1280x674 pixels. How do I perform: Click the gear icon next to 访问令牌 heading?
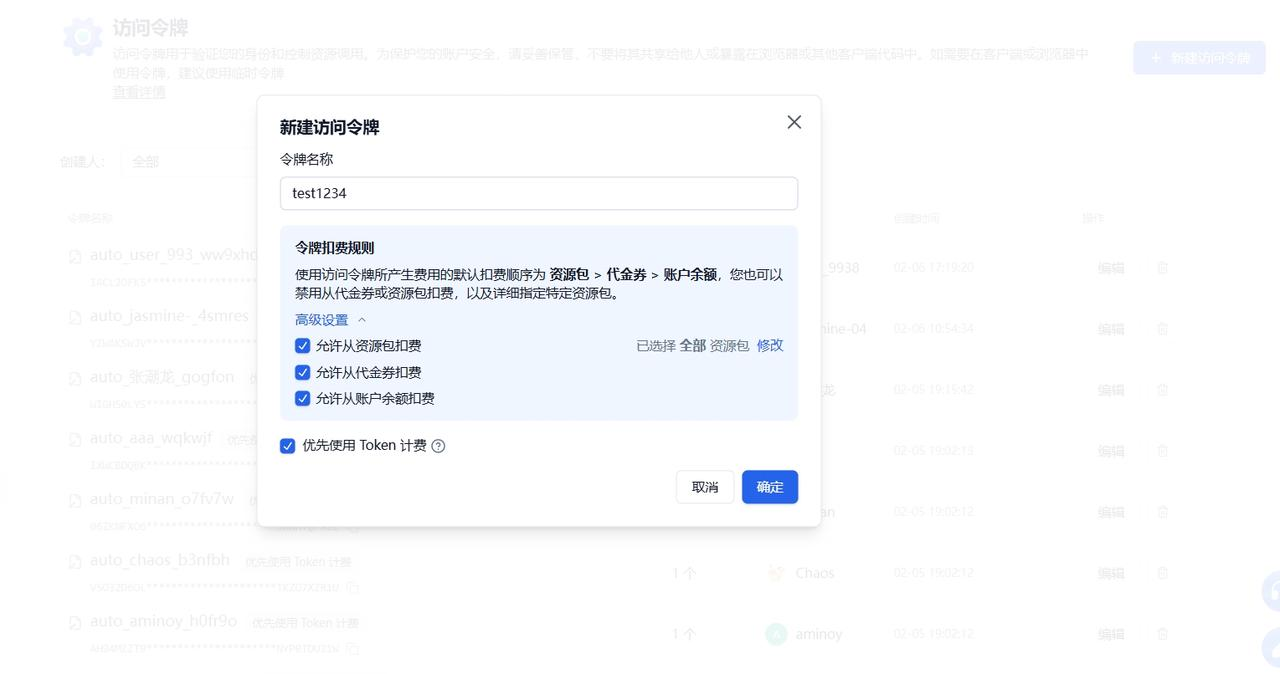tap(82, 37)
